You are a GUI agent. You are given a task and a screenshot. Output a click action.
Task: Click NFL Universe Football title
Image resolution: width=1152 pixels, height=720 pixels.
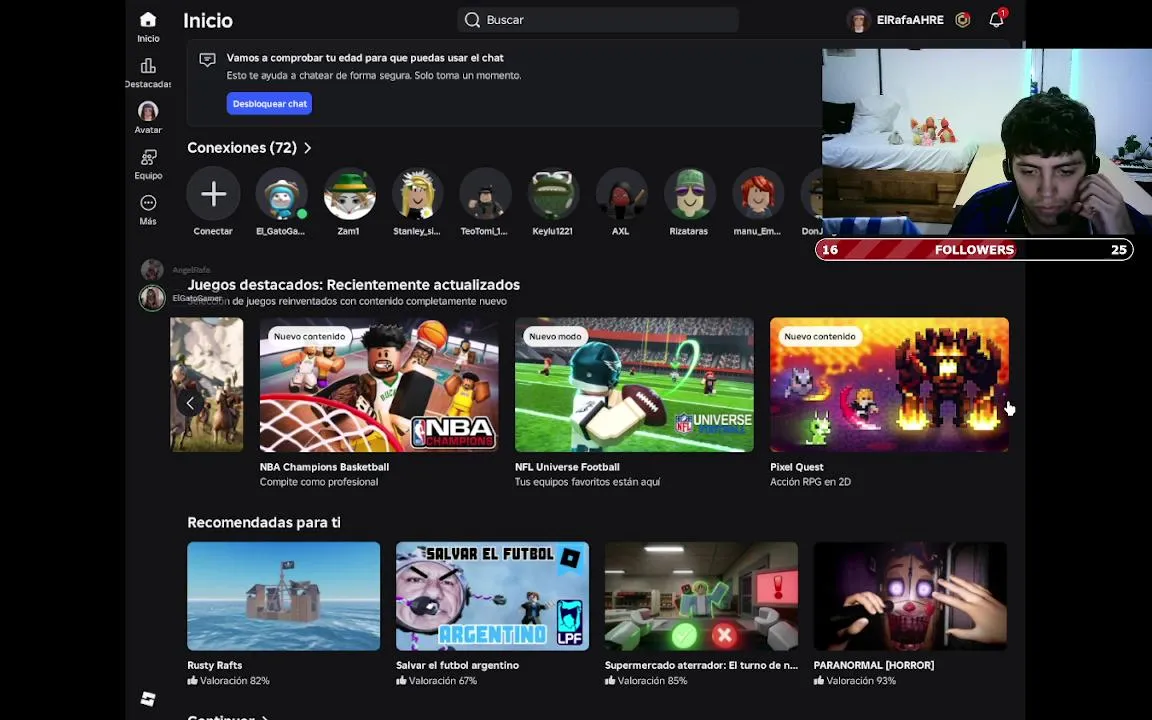click(x=567, y=467)
